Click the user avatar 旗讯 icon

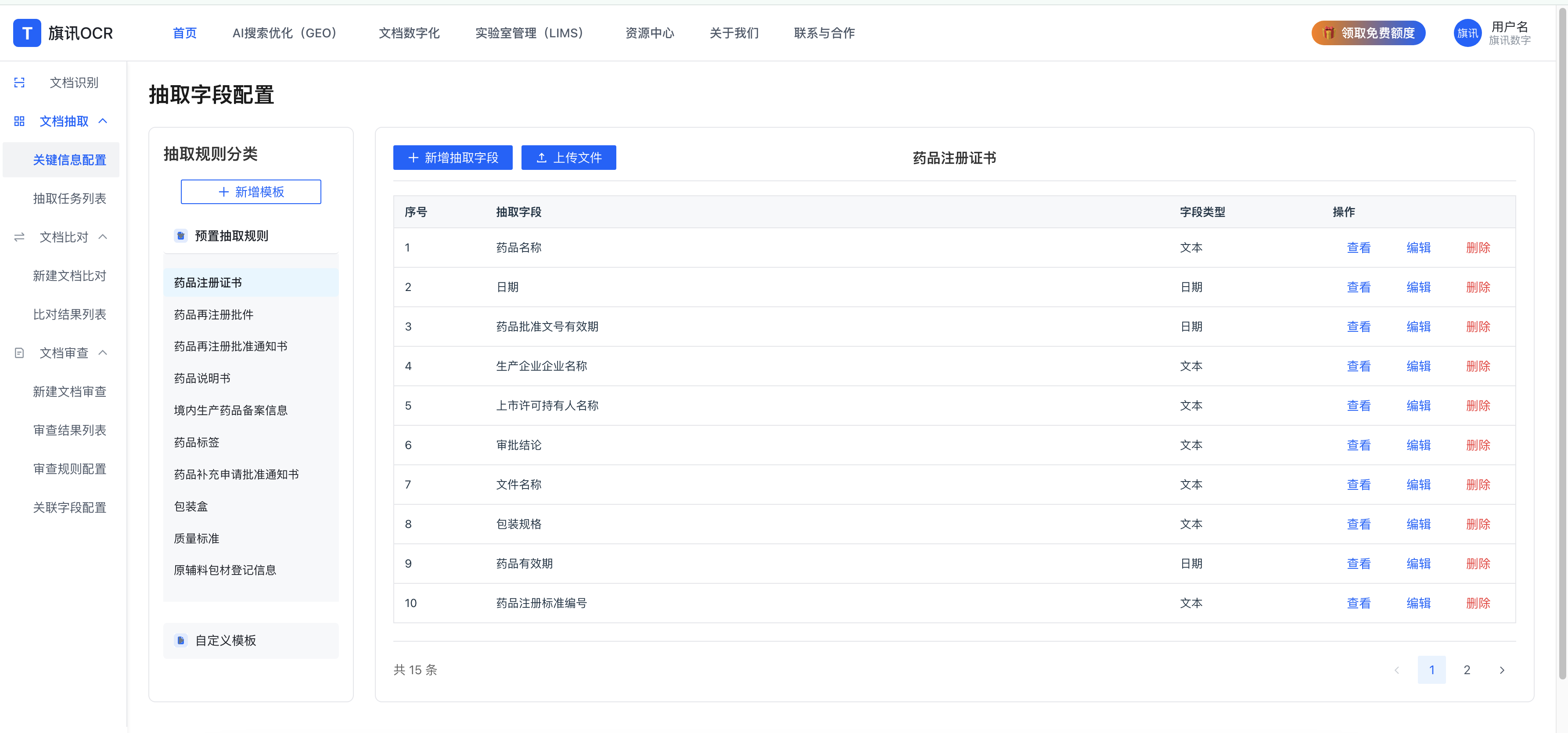point(1467,33)
